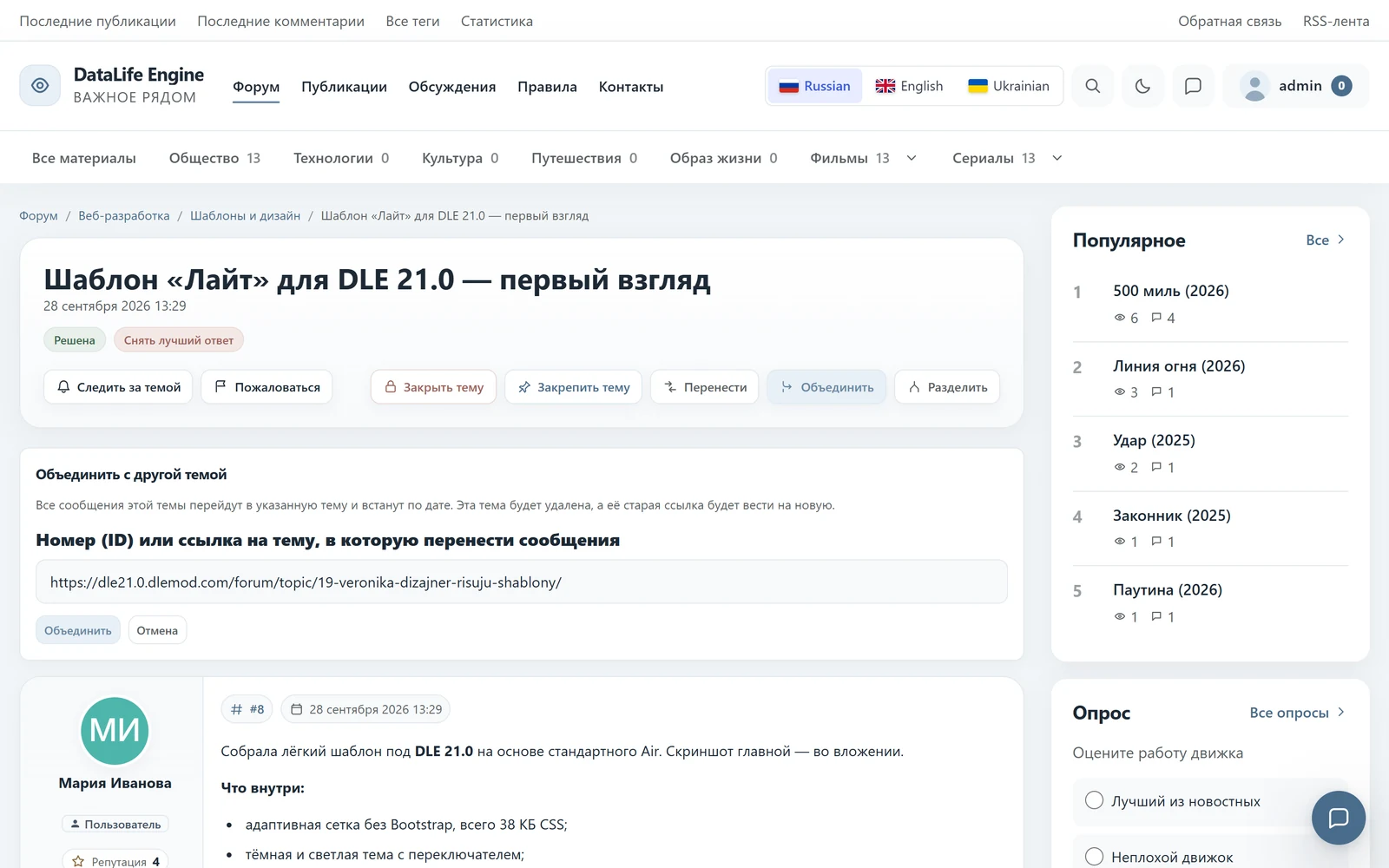This screenshot has height=868, width=1389.
Task: Click the DataLife Engine eye logo icon
Action: click(40, 85)
